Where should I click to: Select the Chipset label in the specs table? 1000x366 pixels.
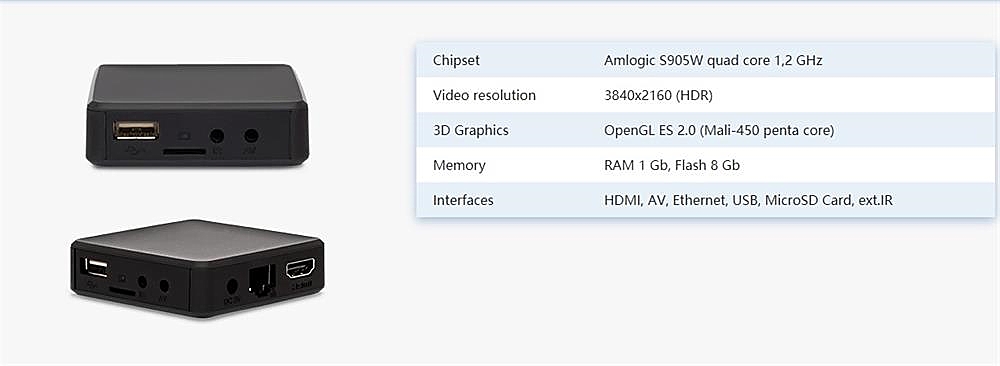(x=456, y=61)
